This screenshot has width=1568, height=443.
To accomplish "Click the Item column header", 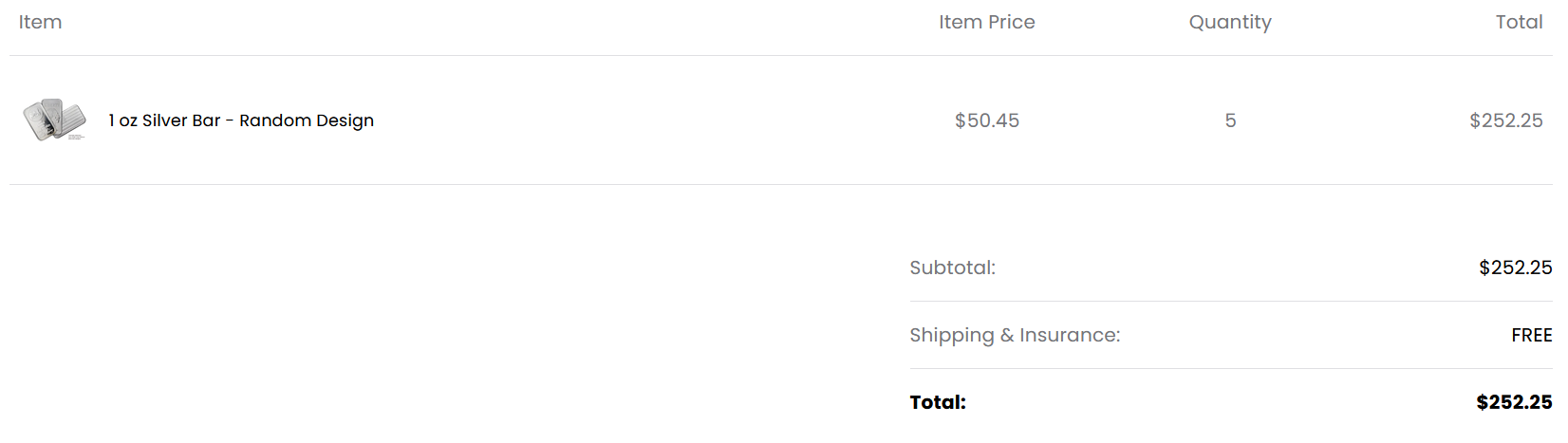I will tap(40, 22).
